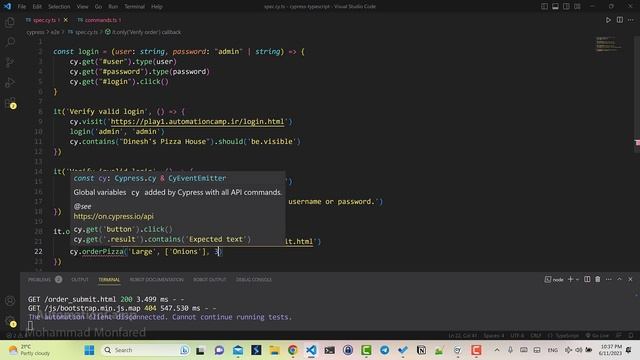Click Go Live in status bar
The height and width of the screenshot is (360, 640).
coord(597,336)
